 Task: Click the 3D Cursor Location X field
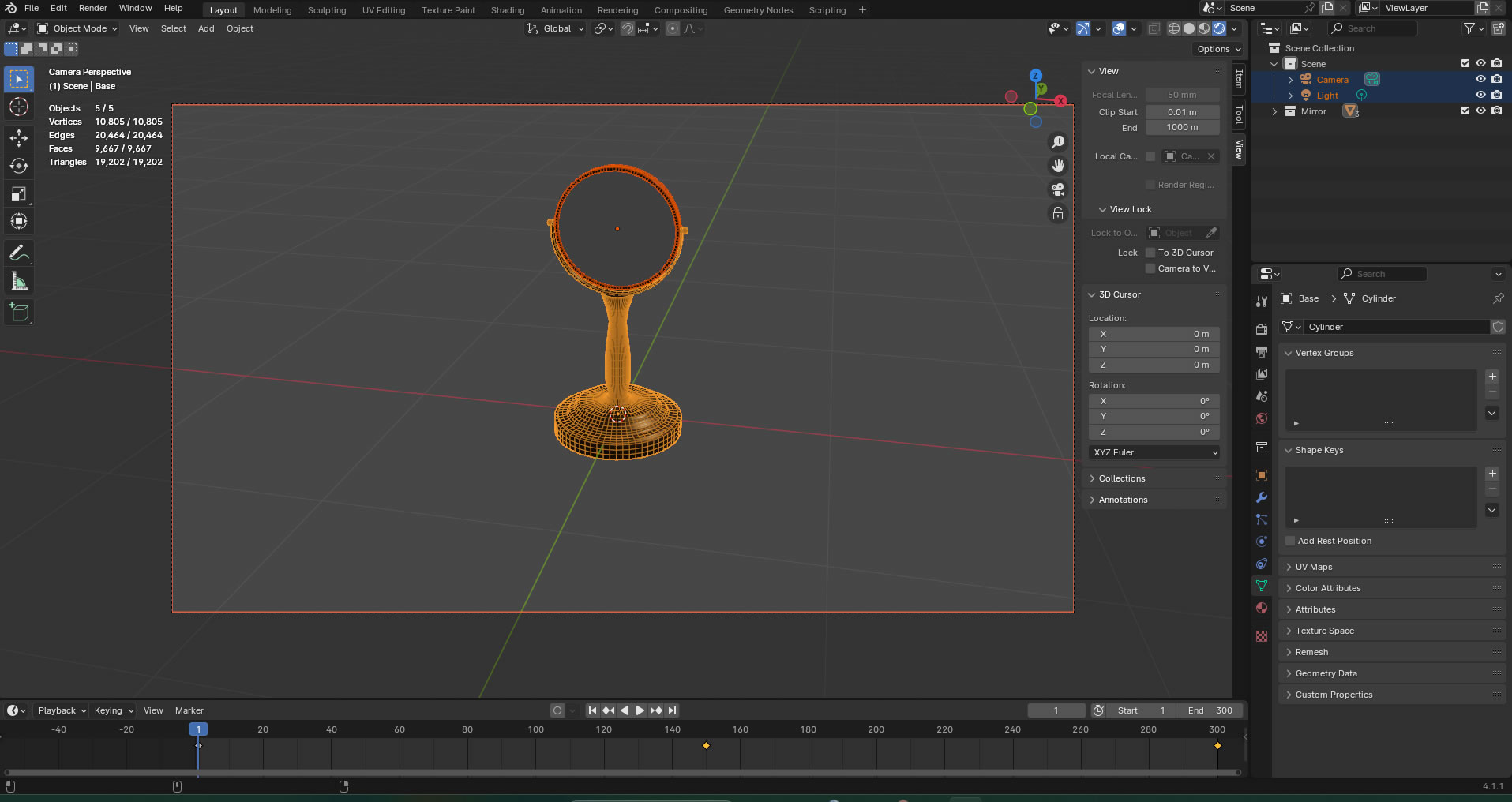[x=1154, y=334]
